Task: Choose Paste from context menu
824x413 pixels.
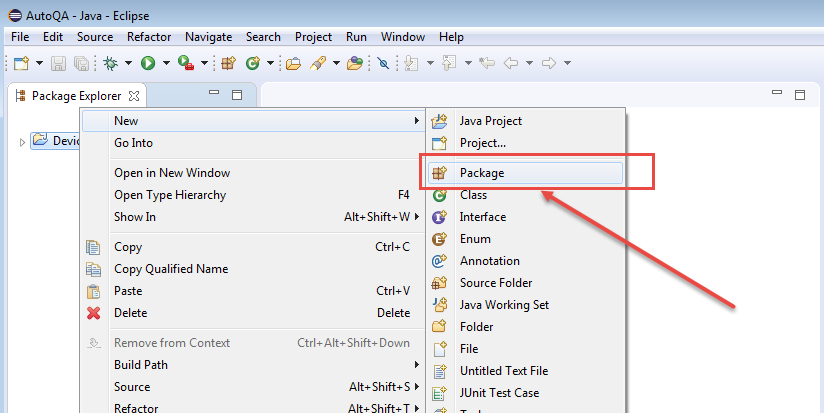Action: [253, 291]
